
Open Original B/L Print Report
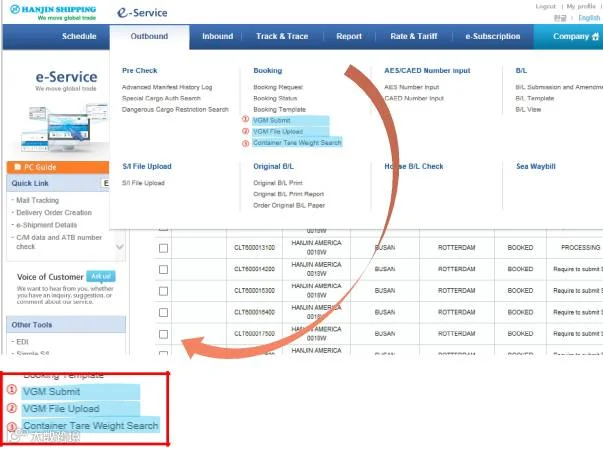click(288, 194)
